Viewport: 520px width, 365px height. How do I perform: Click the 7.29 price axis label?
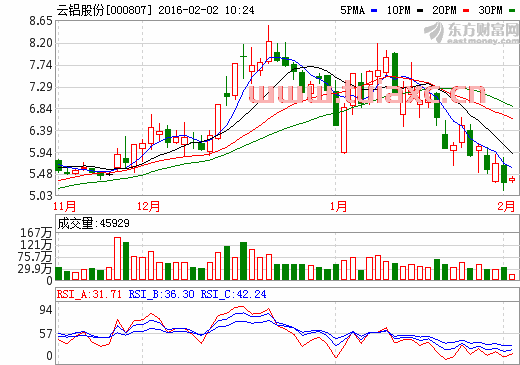41,87
